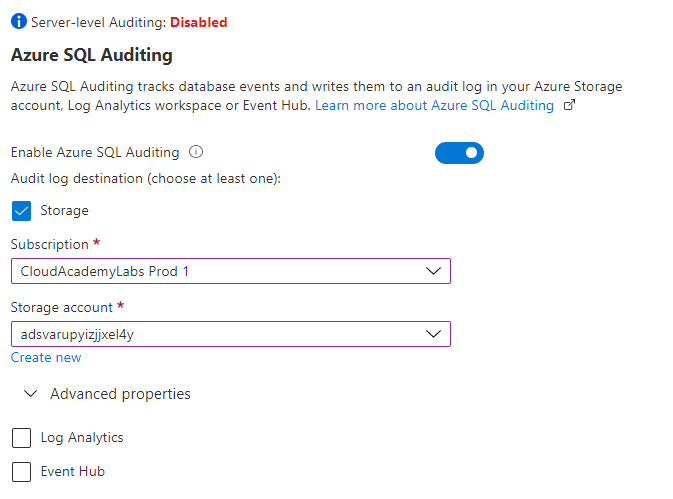Click the Create new storage account link

point(46,357)
